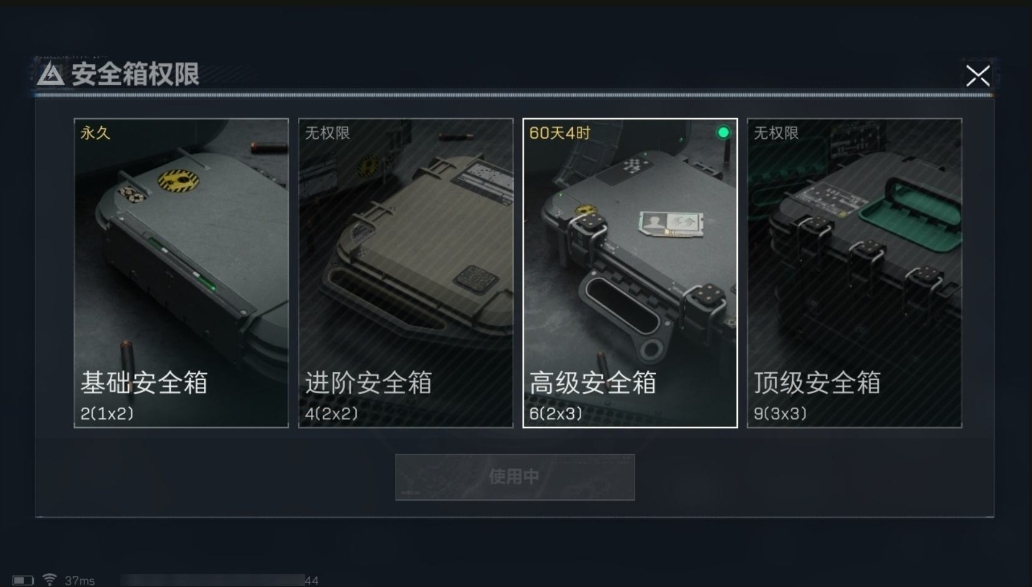Close the 安全箱权限 dialog with X
This screenshot has width=1032, height=587.
(x=977, y=76)
